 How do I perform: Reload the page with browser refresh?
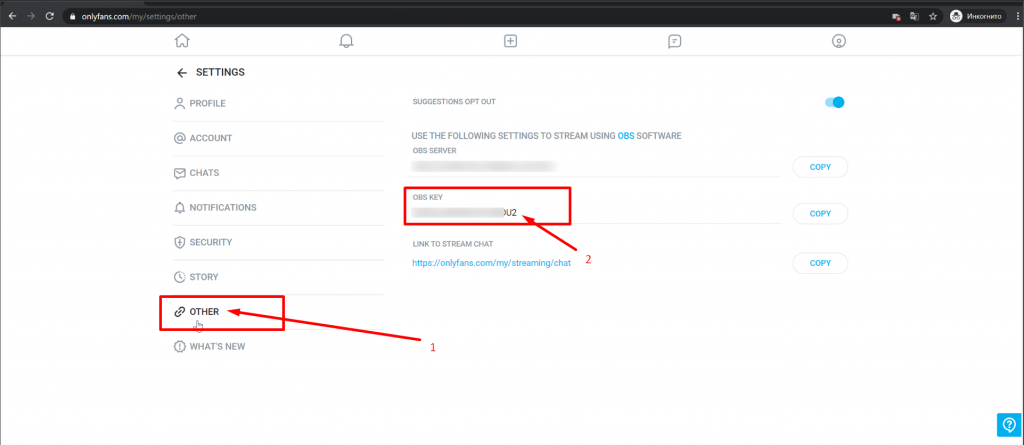pyautogui.click(x=50, y=16)
